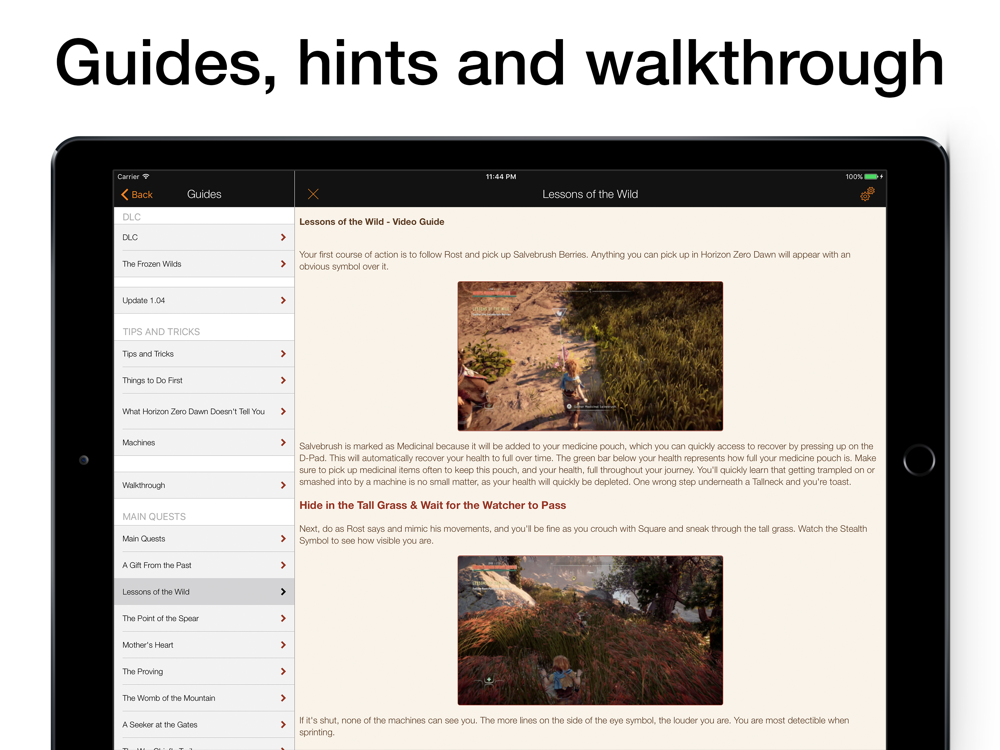Click the chevron beside Mother's Heart

[x=283, y=645]
